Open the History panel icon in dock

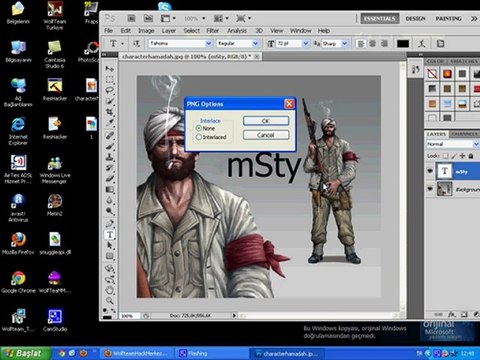[416, 70]
